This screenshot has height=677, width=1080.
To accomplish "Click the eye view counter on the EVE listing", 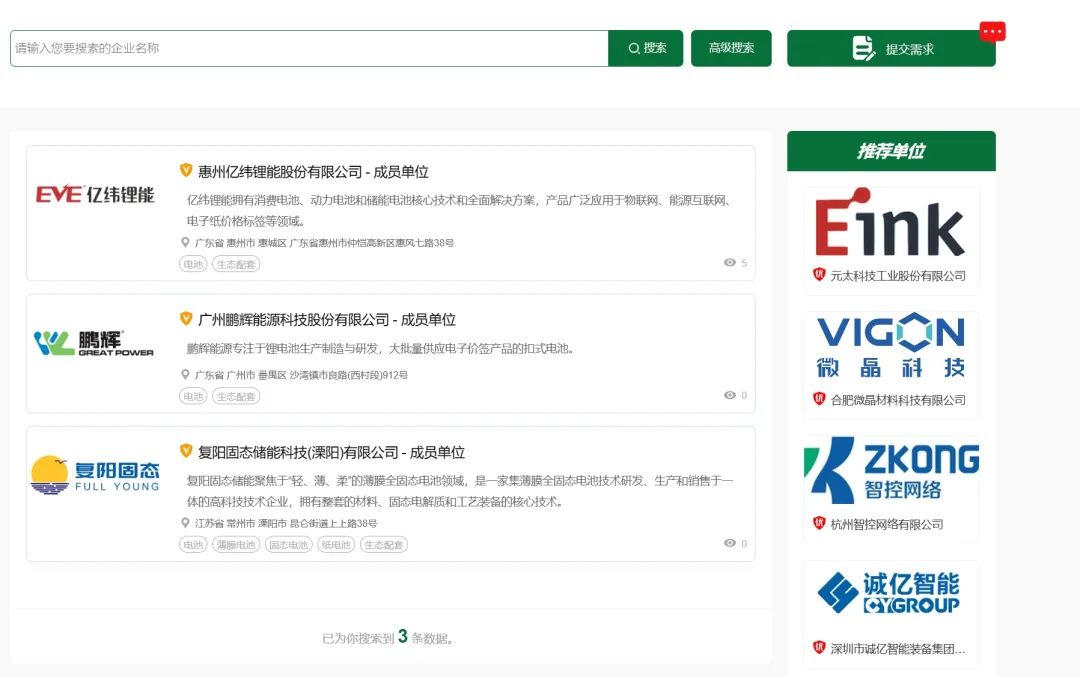I will (x=732, y=263).
